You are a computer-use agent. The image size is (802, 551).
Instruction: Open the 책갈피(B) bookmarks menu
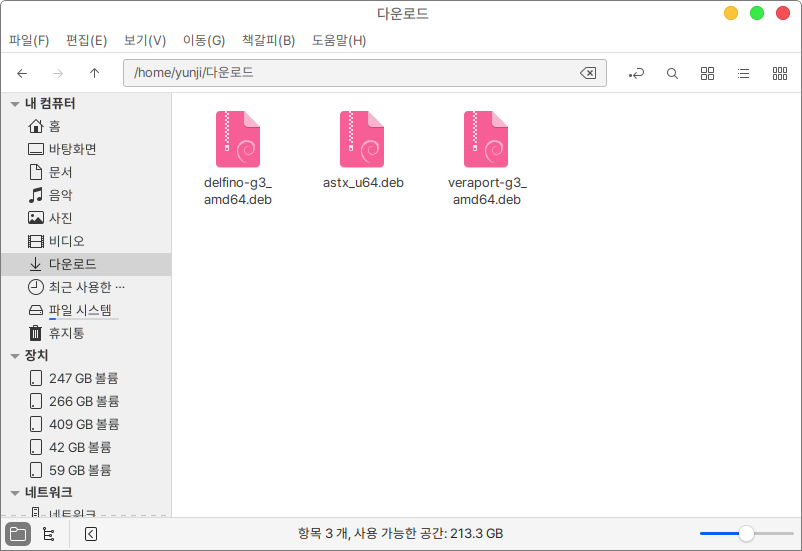[x=268, y=41]
